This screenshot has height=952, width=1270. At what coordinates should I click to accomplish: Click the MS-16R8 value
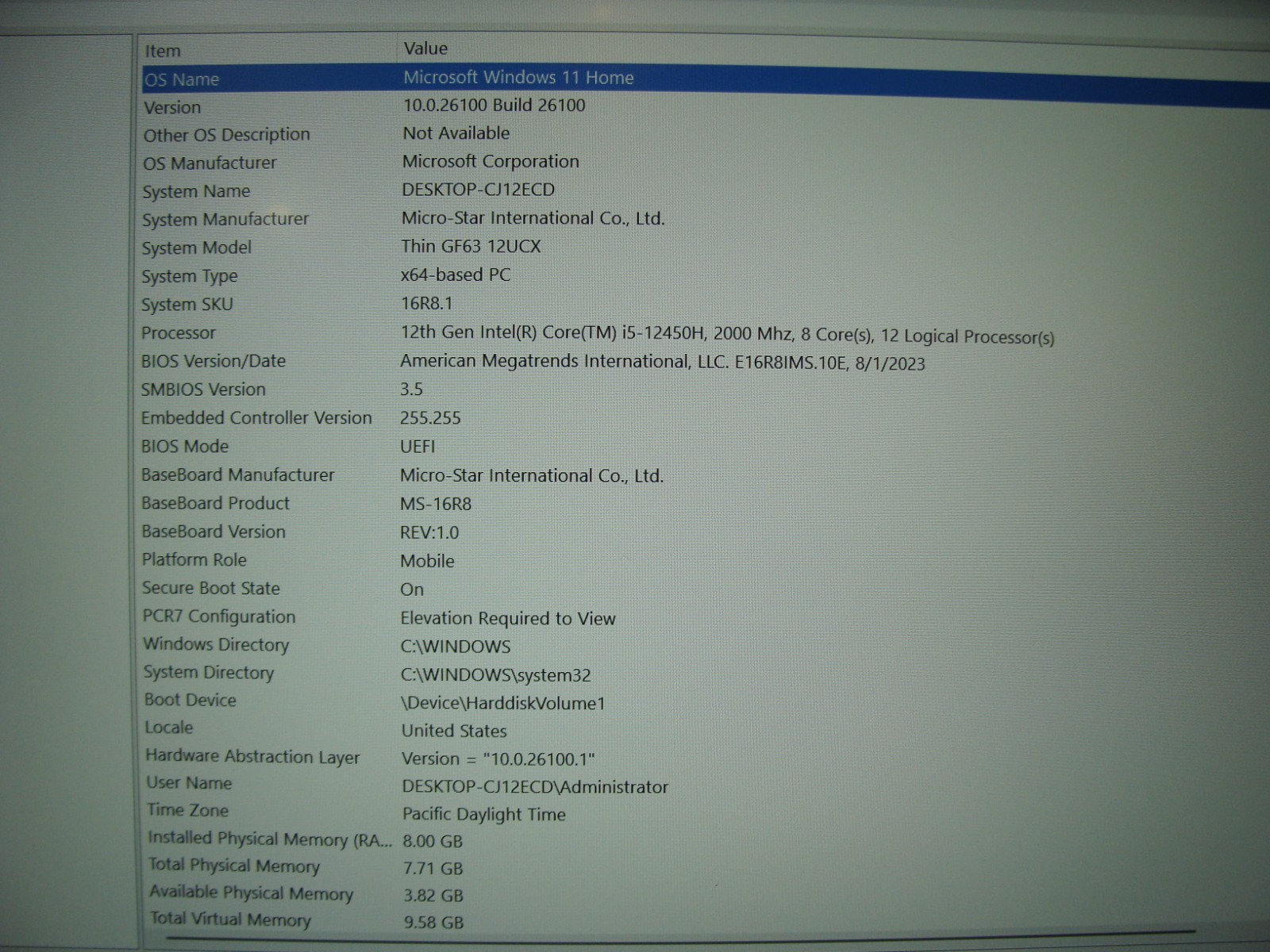pyautogui.click(x=436, y=505)
